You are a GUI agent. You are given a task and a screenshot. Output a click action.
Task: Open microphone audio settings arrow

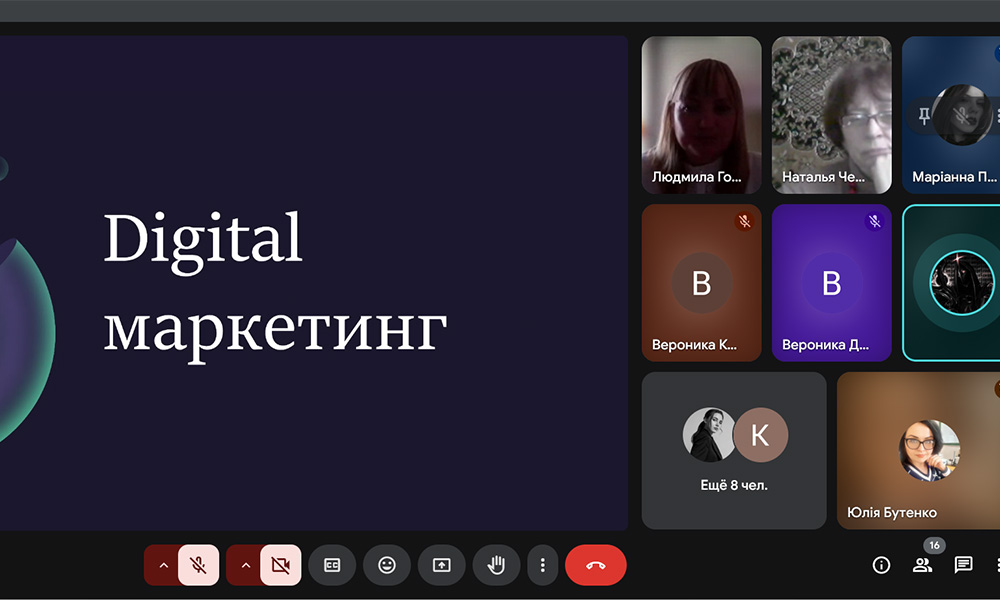163,565
